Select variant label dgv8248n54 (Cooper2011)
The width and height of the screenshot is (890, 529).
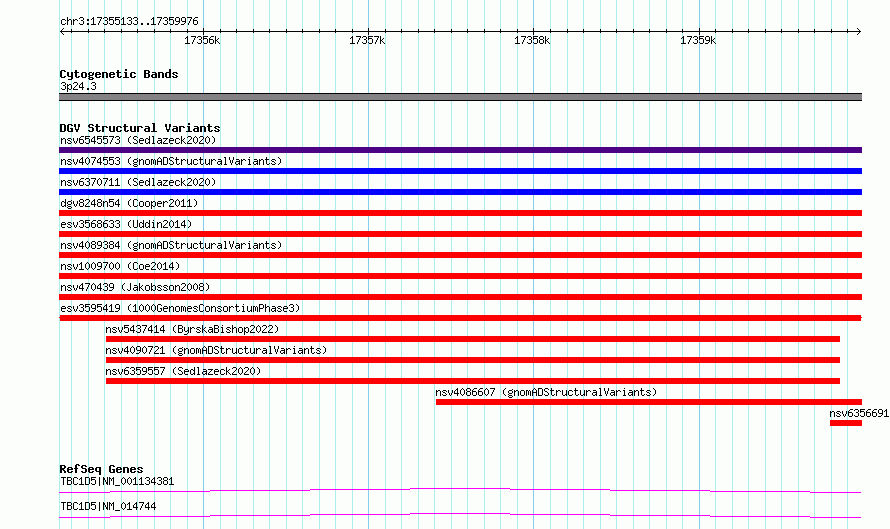129,203
